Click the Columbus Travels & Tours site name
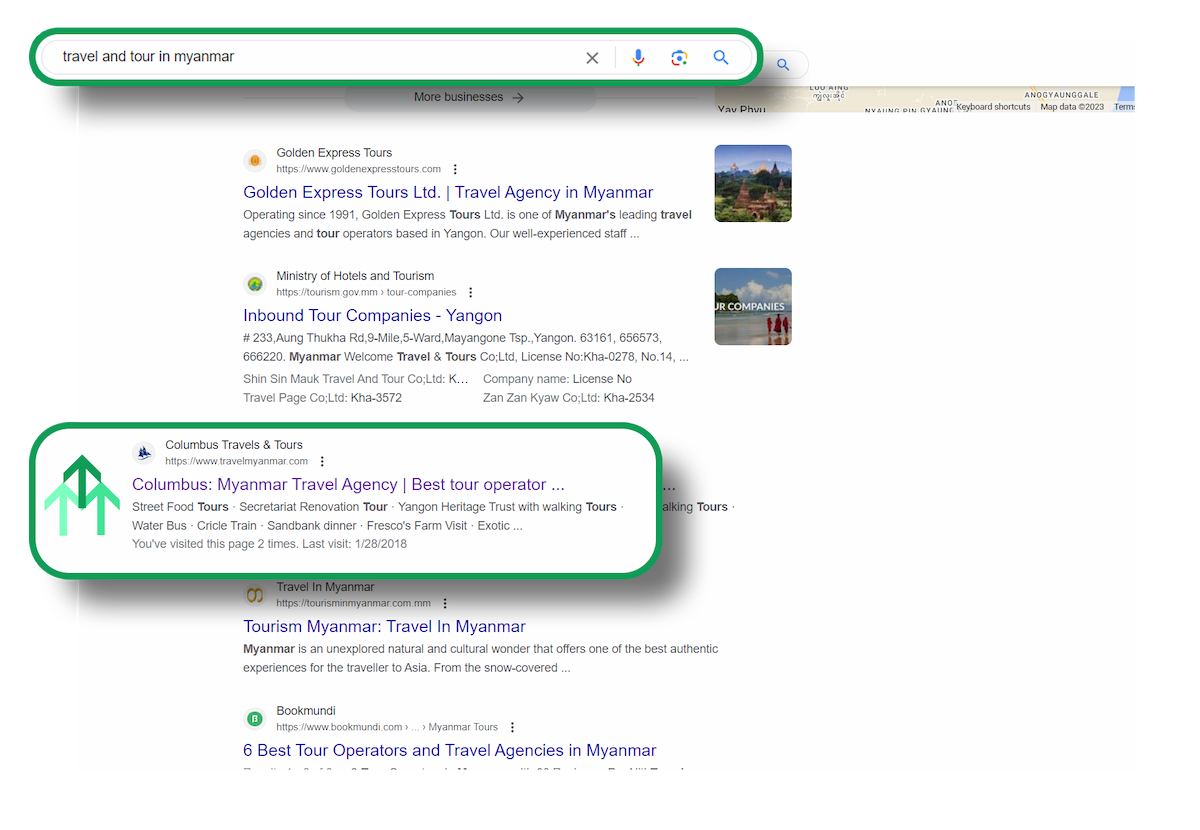The image size is (1200, 830). click(x=234, y=445)
